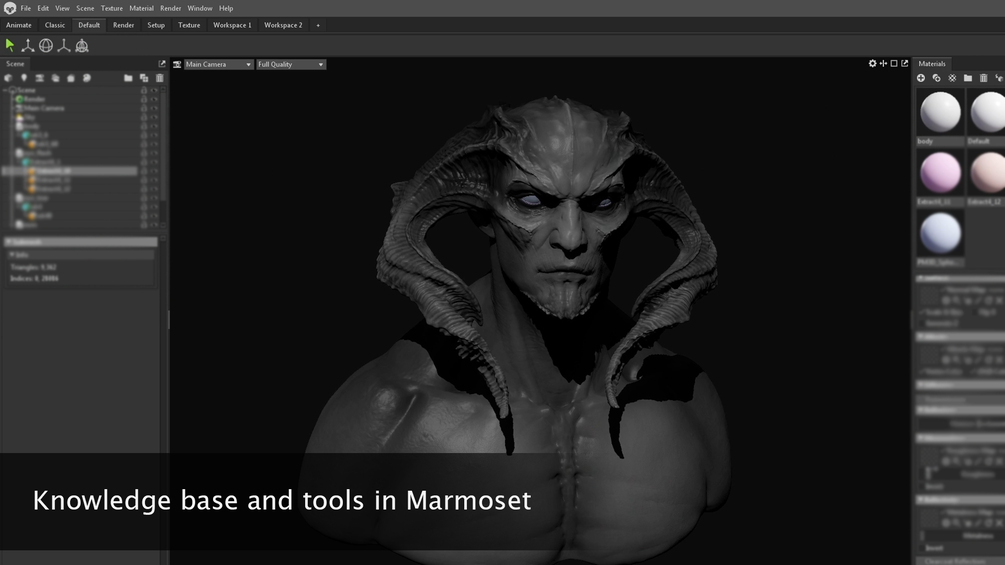
Task: Collapse the Scene root tree node
Action: [x=6, y=90]
